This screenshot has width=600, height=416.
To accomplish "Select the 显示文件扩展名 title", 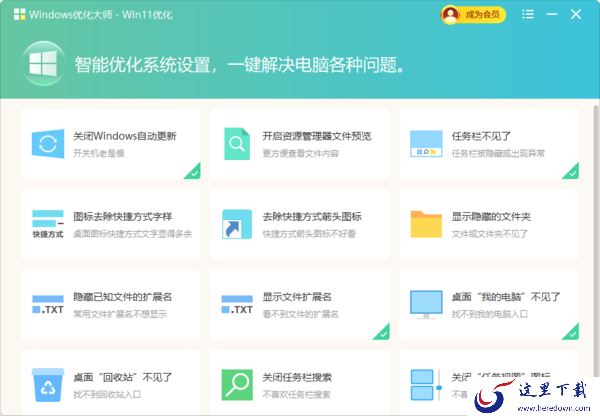I will 297,297.
